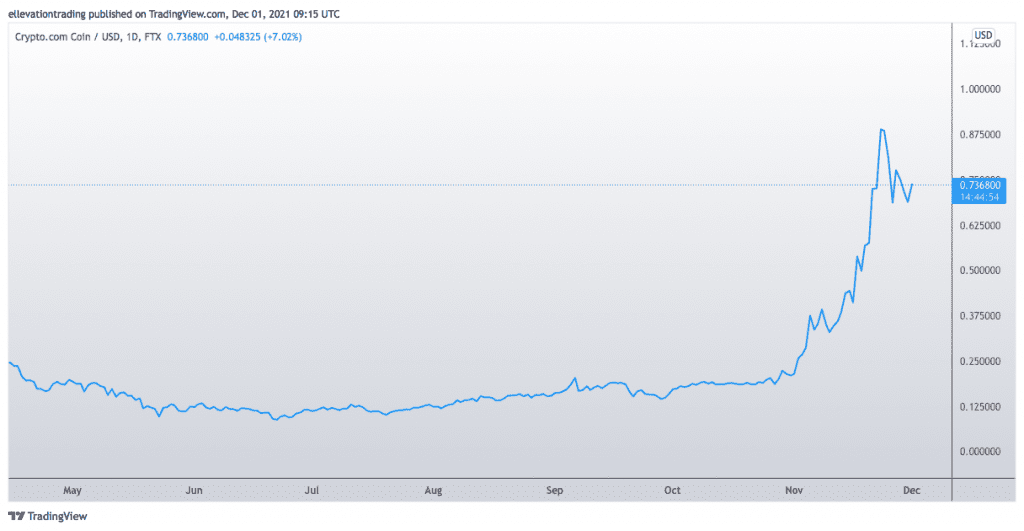Click the 0.250000 price axis label

coord(980,361)
